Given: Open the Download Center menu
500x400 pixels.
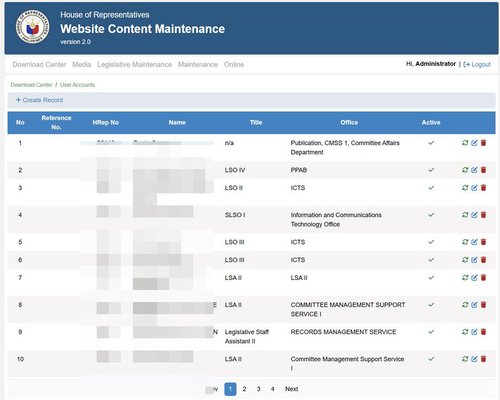Looking at the screenshot, I should (x=39, y=65).
